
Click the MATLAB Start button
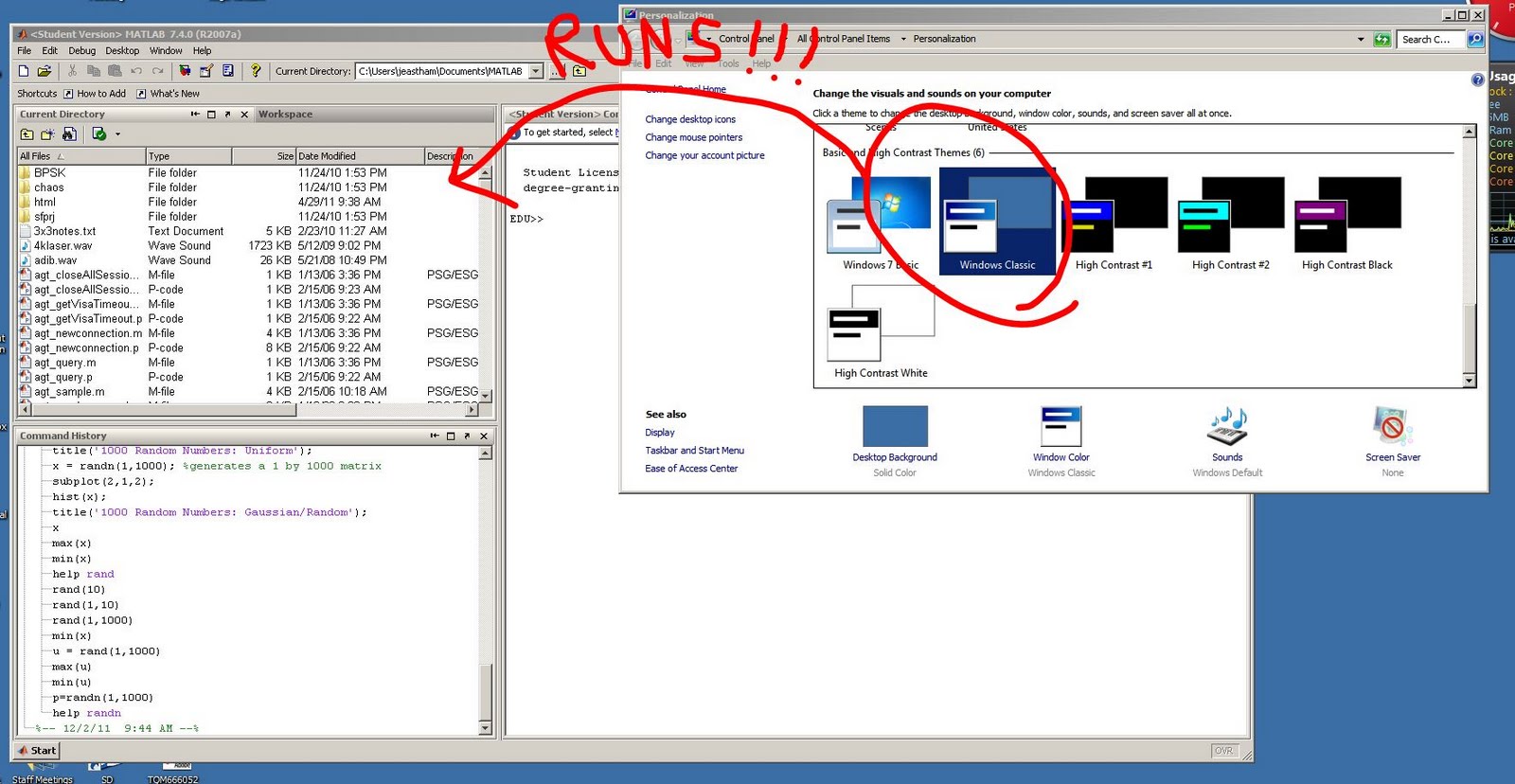point(37,751)
